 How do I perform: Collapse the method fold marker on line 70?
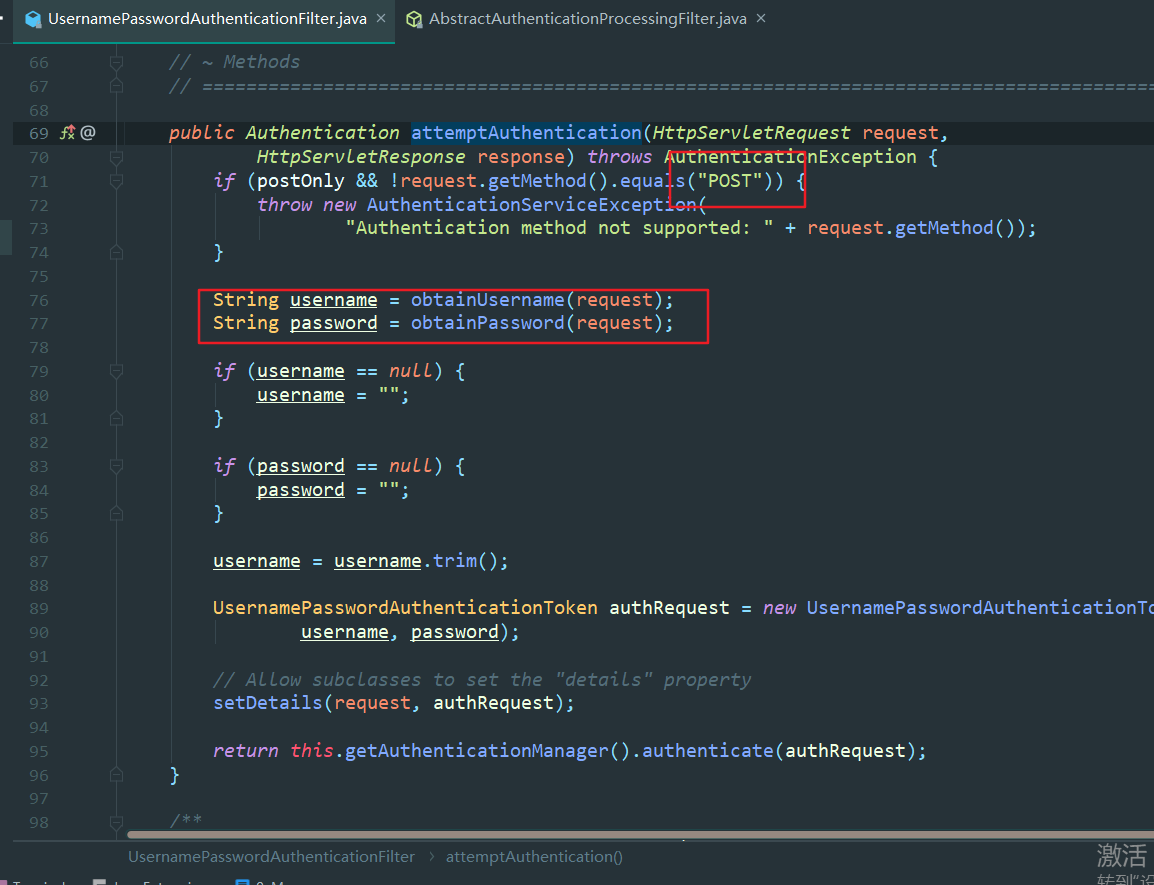(x=116, y=158)
